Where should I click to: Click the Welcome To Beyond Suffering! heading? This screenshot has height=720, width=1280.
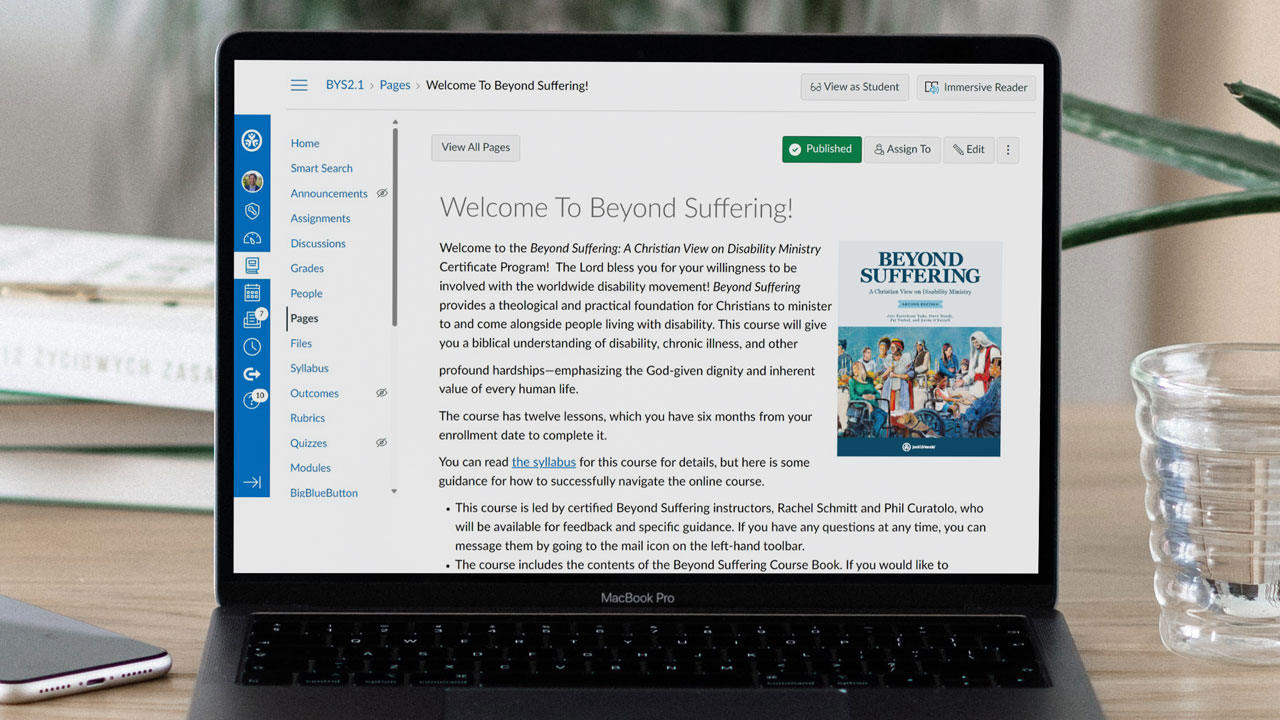point(616,208)
